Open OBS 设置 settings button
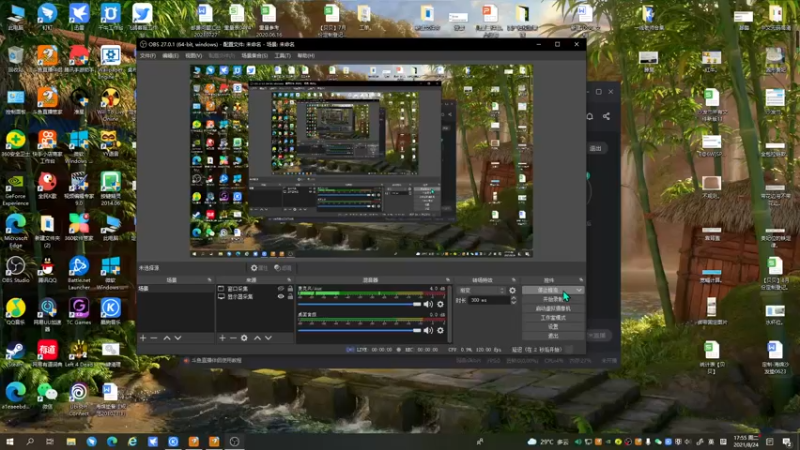 pos(553,327)
